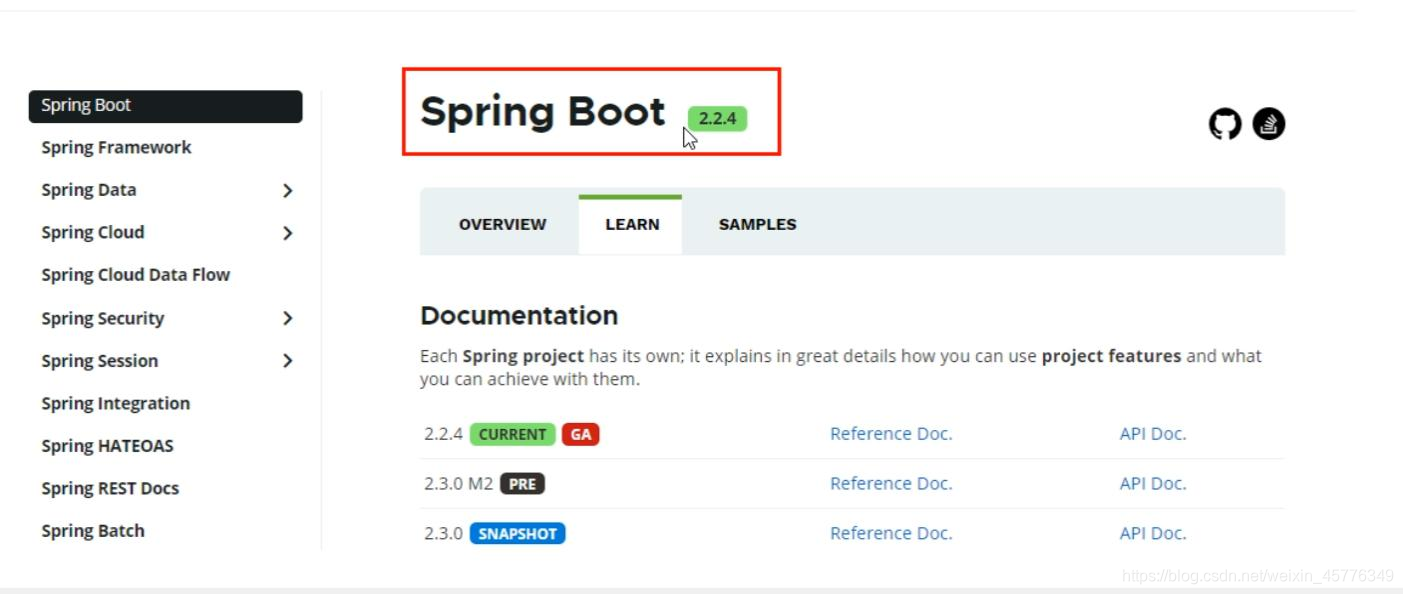
Task: Open Reference Doc for version 2.2.4
Action: 890,433
